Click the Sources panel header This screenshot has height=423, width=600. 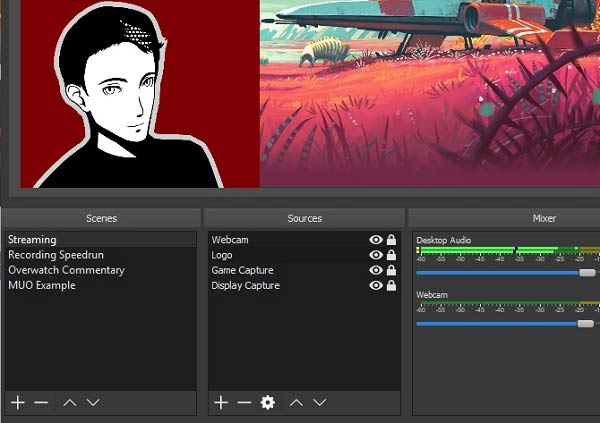click(305, 218)
